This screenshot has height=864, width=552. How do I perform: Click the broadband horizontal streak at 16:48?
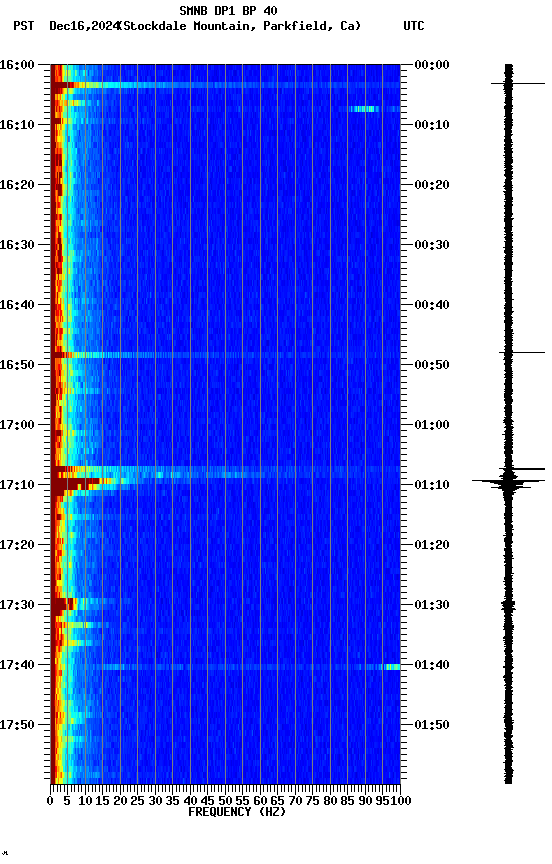click(225, 355)
